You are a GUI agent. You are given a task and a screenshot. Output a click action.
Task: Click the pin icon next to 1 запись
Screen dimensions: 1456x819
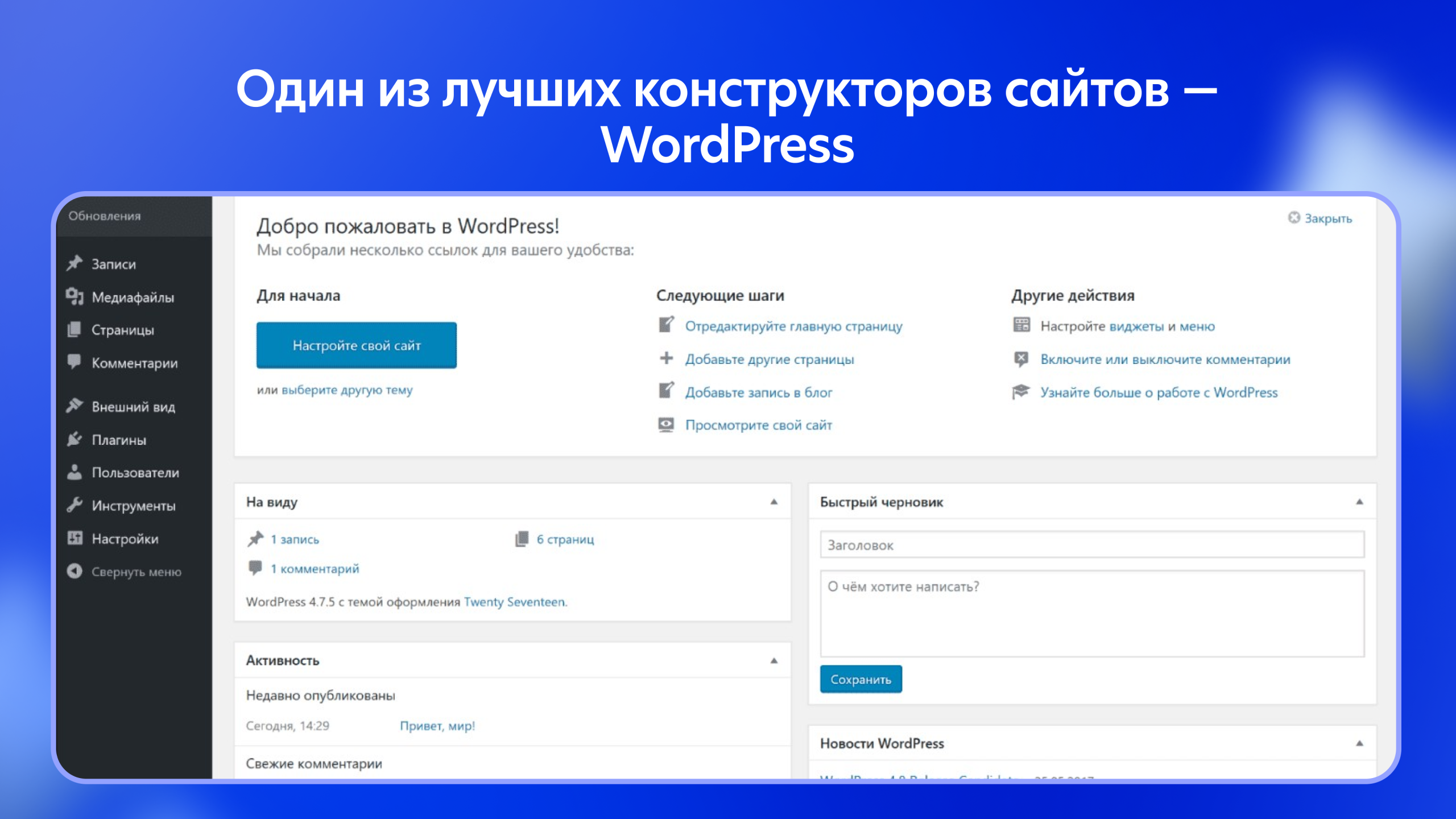click(256, 539)
